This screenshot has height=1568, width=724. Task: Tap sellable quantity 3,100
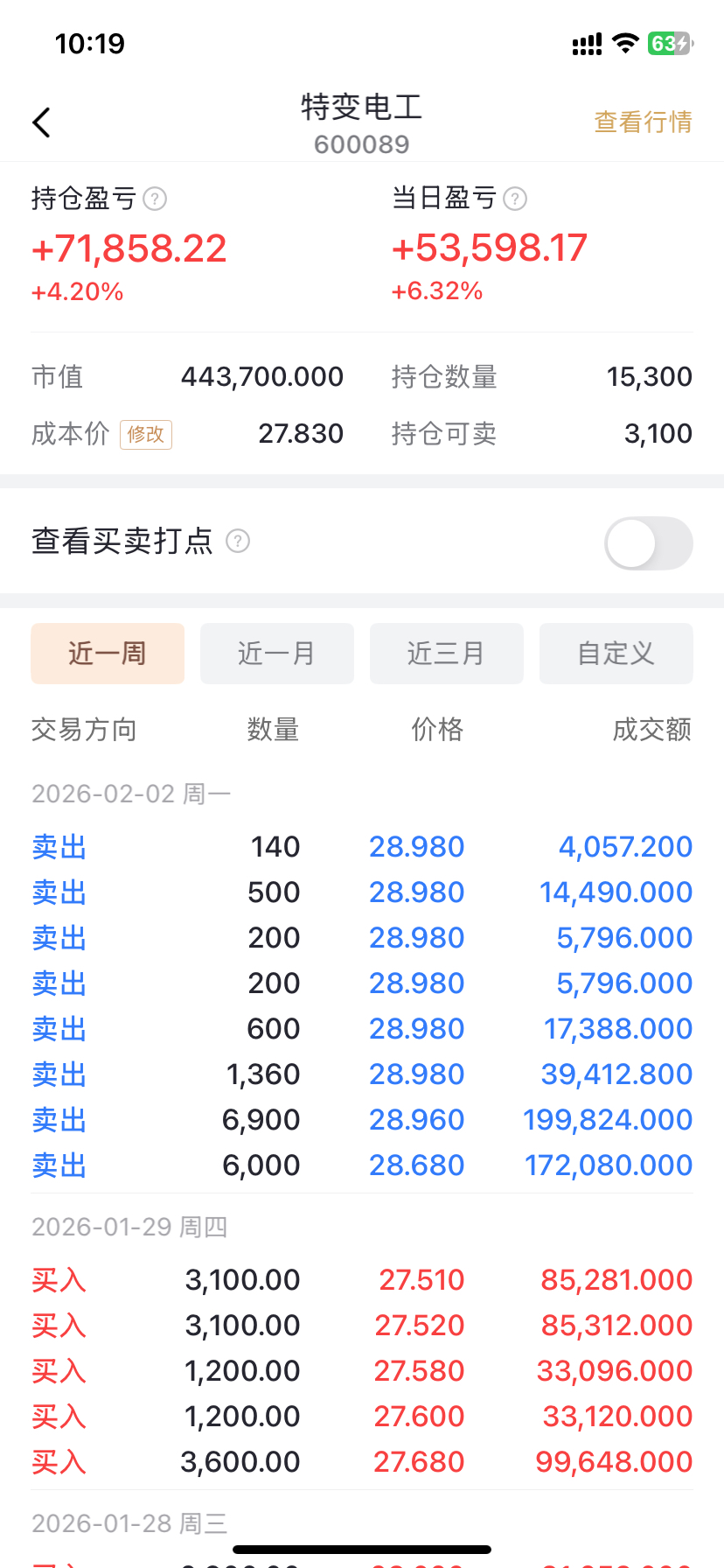click(658, 434)
